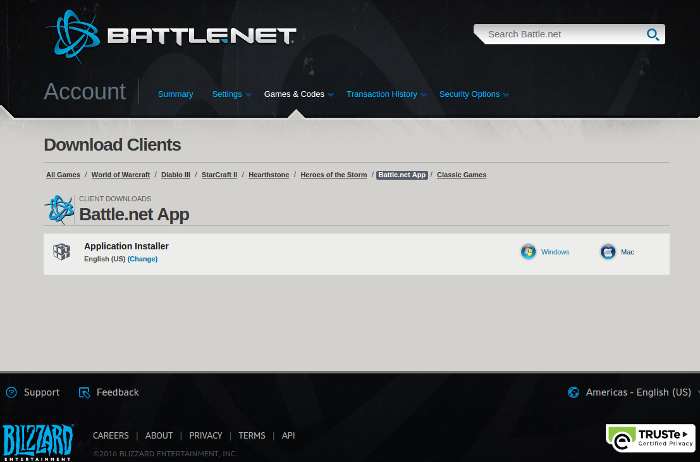Download installer via Windows link
Viewport: 700px width, 462px height.
pos(555,252)
